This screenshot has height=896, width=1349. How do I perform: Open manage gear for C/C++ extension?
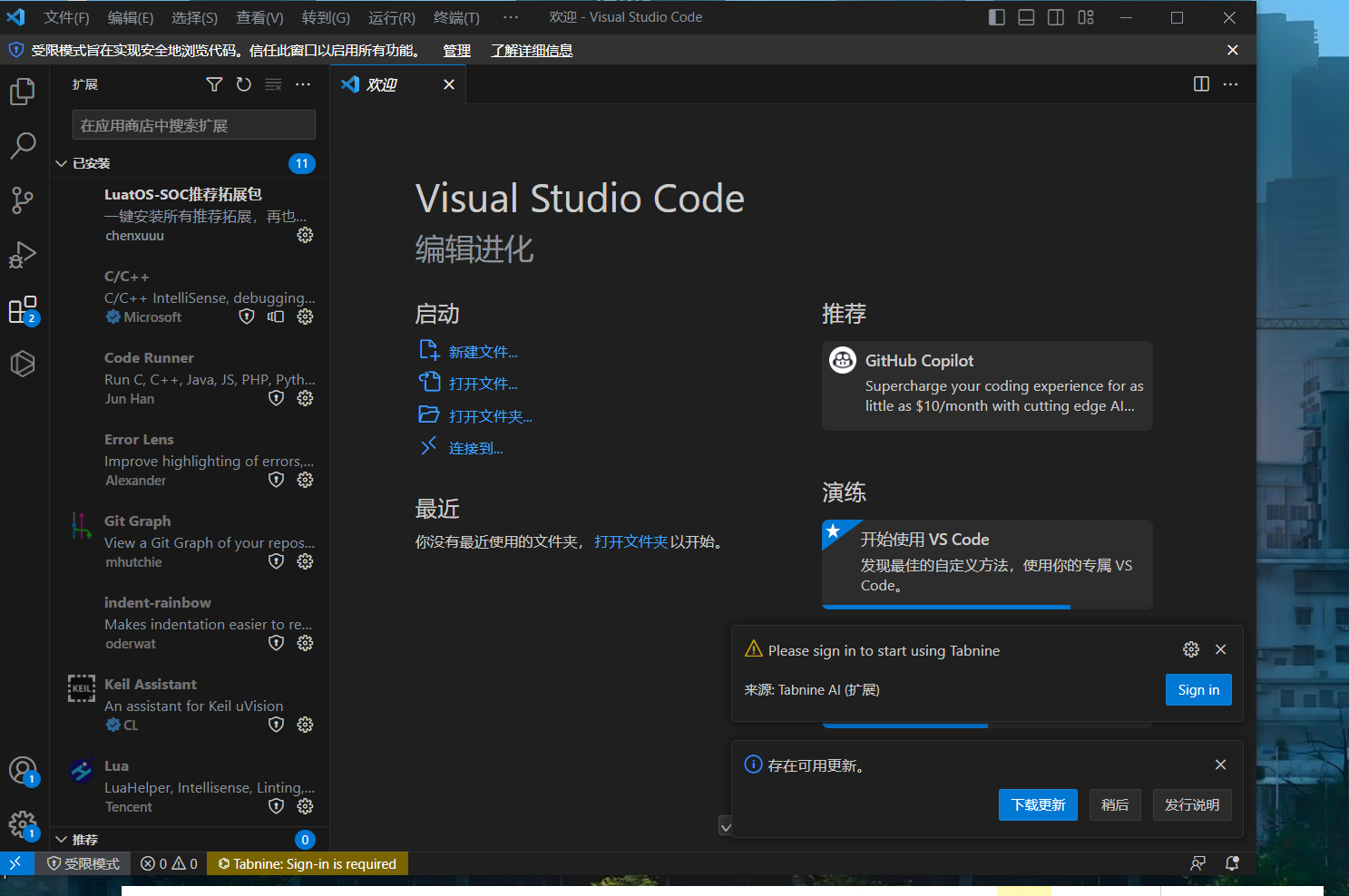(306, 317)
